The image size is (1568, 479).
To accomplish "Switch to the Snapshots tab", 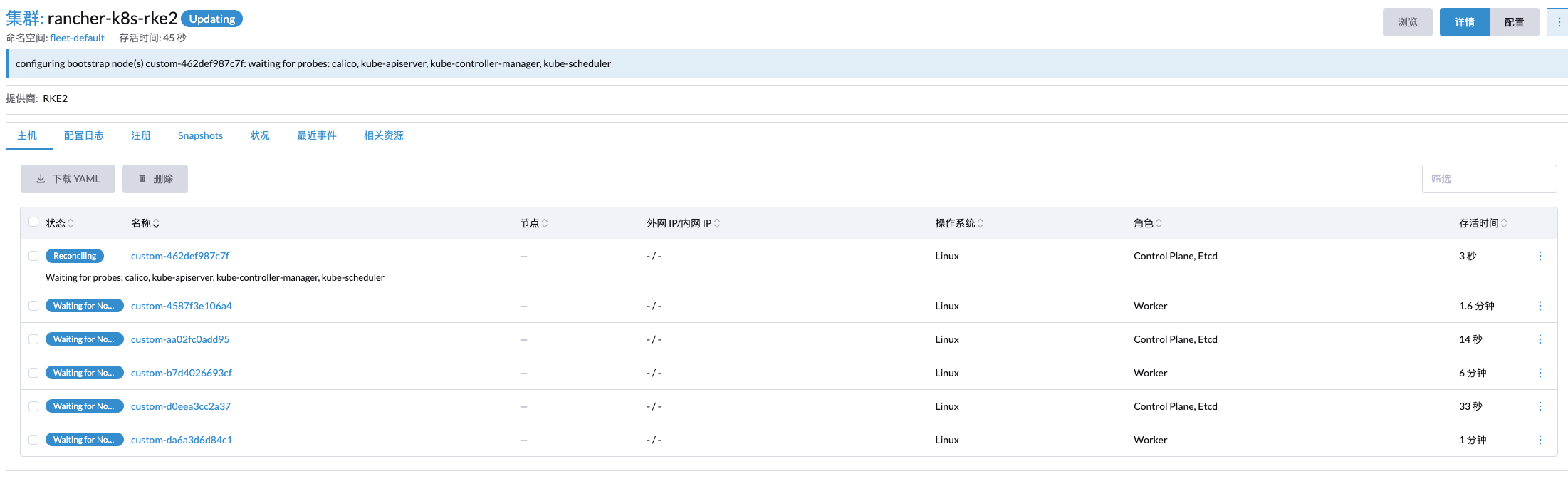I will click(200, 135).
